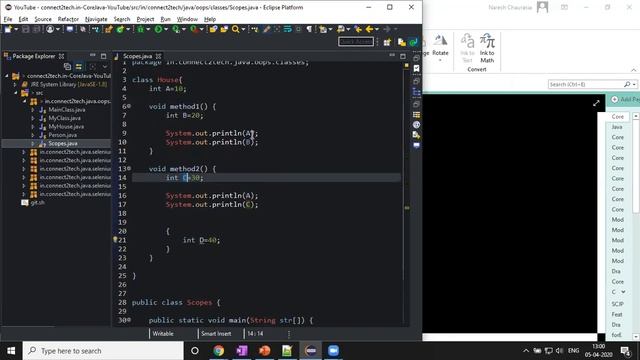Open Chrome from the taskbar

218,351
